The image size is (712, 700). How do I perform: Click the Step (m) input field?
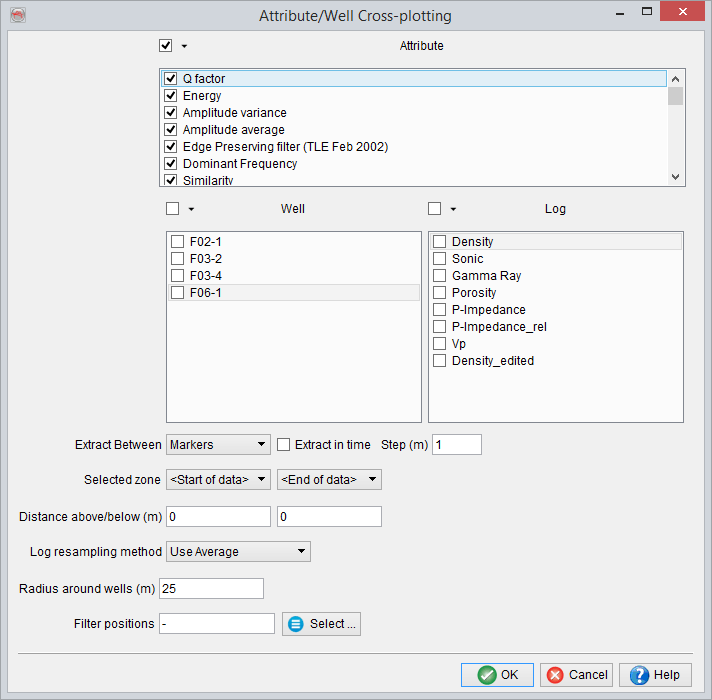pyautogui.click(x=456, y=444)
